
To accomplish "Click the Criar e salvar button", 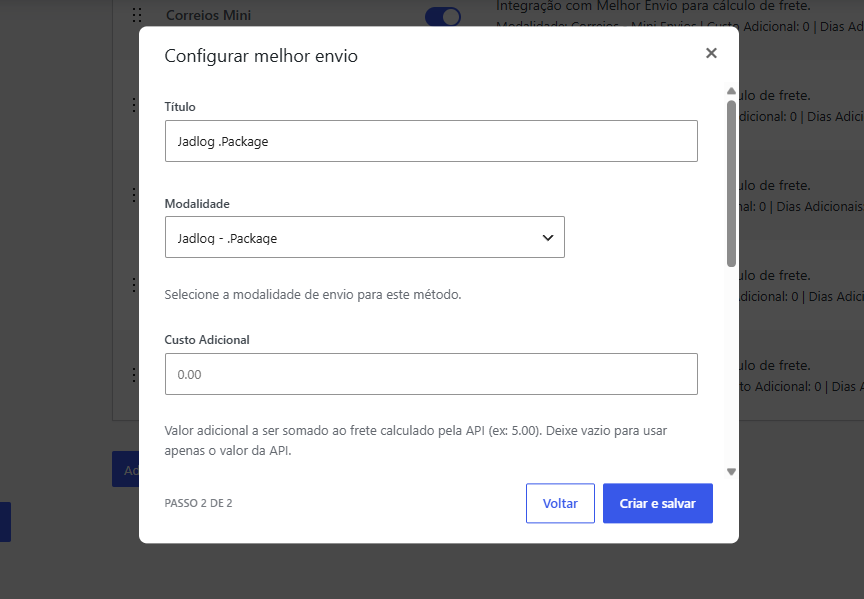I will pos(657,503).
